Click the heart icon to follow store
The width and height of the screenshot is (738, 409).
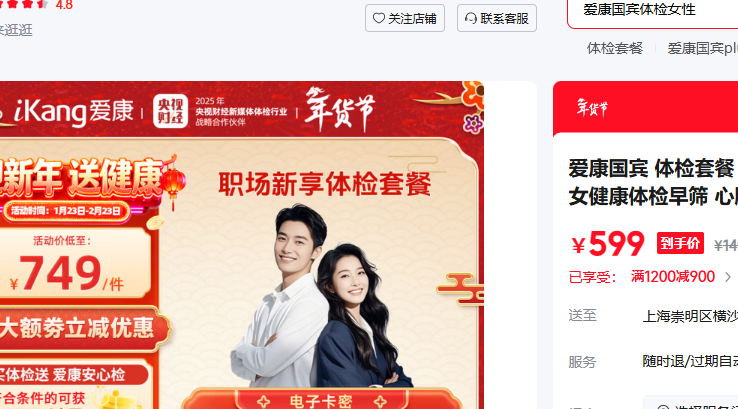378,18
